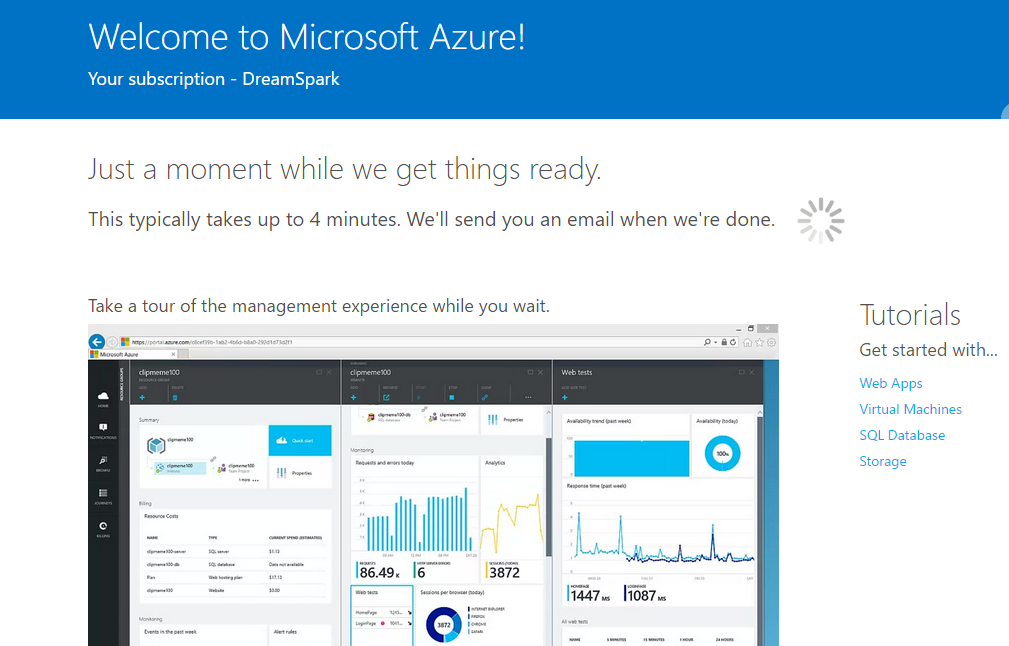
Task: Click 'Just a moment while we get things ready.'
Action: (x=344, y=170)
